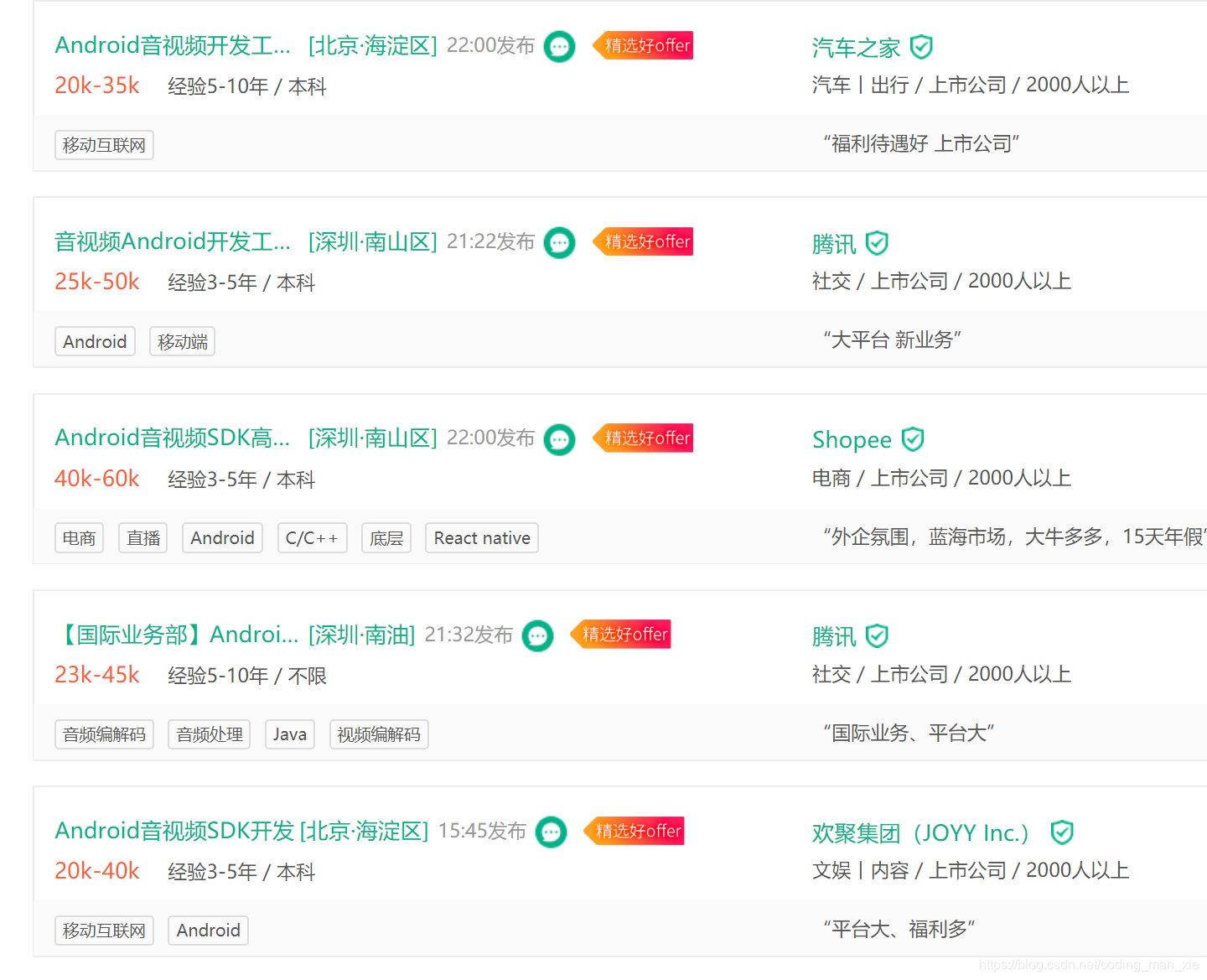
Task: Click 经验5-10年 / 不限 requirement text
Action: (x=247, y=676)
